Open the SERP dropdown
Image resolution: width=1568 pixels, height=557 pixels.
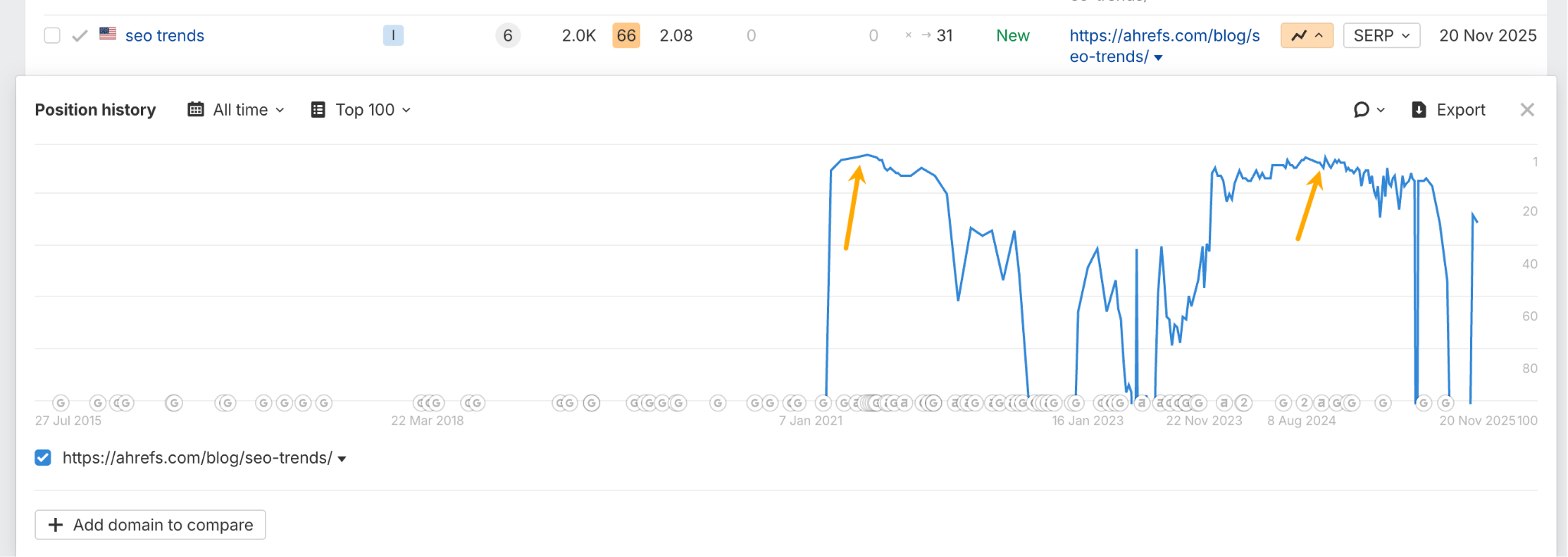pyautogui.click(x=1381, y=34)
